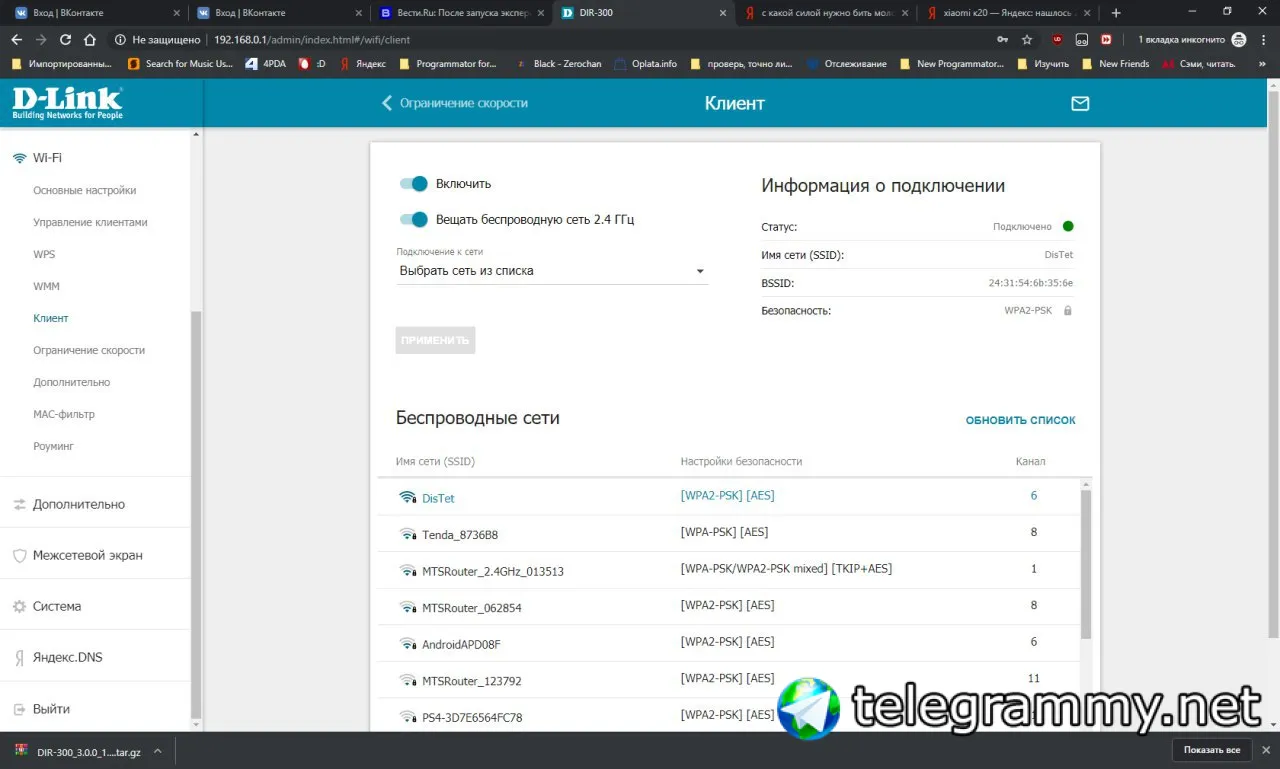Click the BSSID value 24:31:54:6b:35:6e
This screenshot has height=769, width=1280.
(1031, 283)
